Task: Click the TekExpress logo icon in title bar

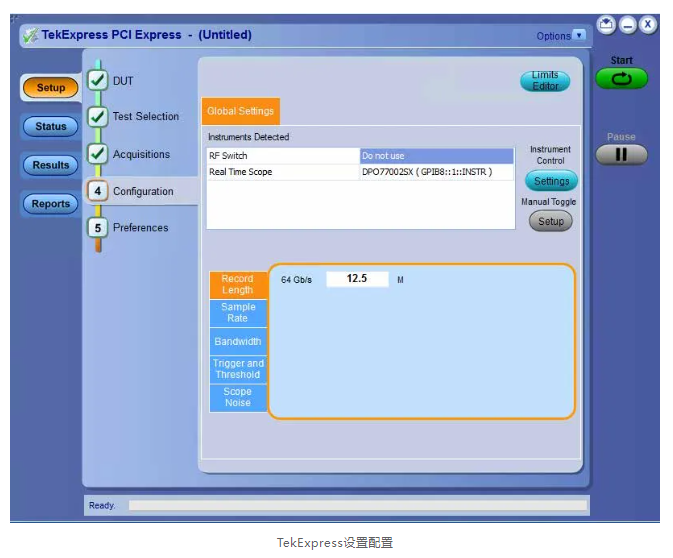Action: coord(30,36)
